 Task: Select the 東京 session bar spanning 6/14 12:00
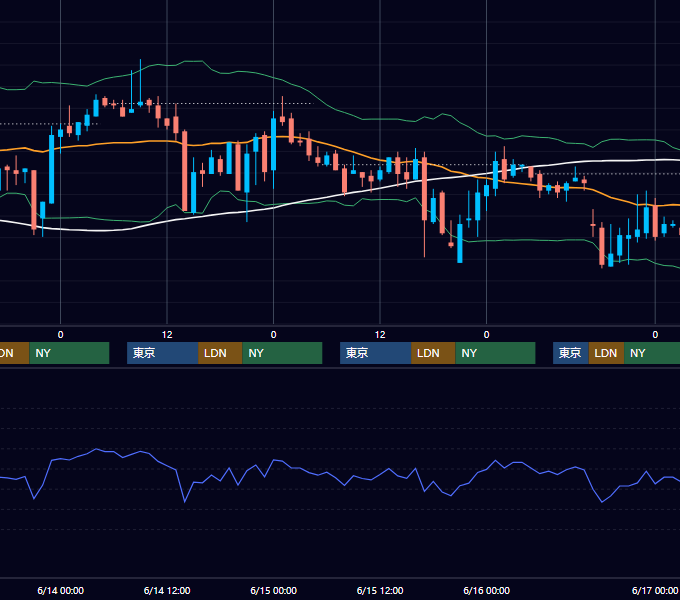point(163,353)
